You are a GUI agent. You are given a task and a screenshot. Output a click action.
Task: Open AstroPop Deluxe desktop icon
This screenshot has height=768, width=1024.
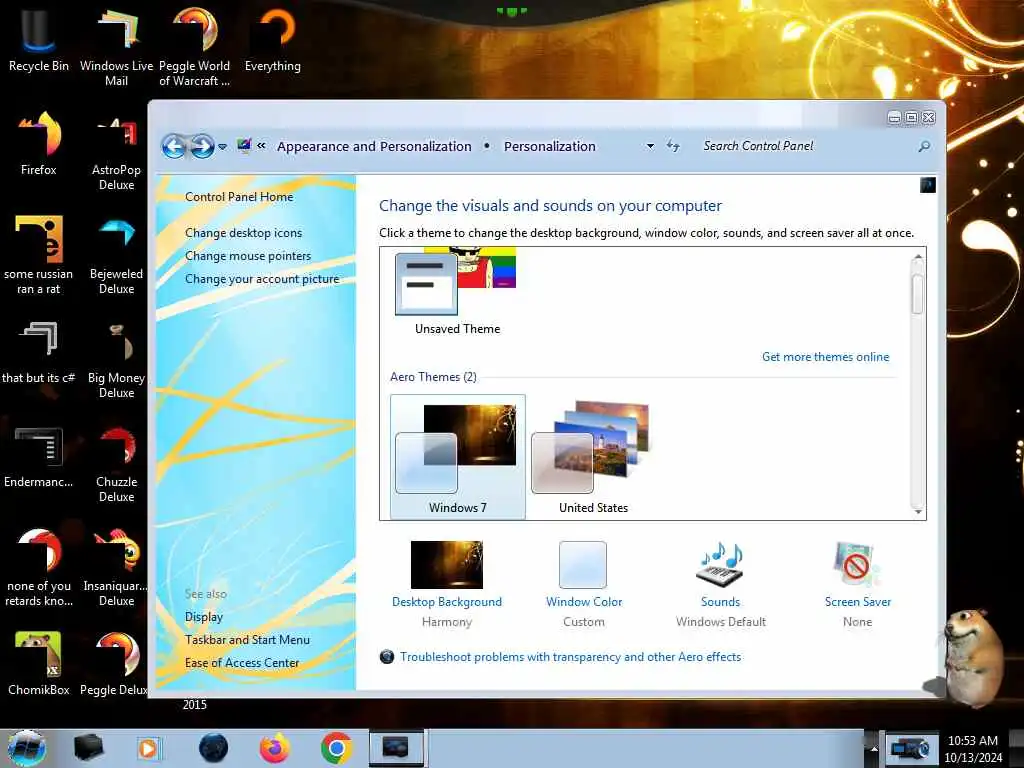[116, 152]
